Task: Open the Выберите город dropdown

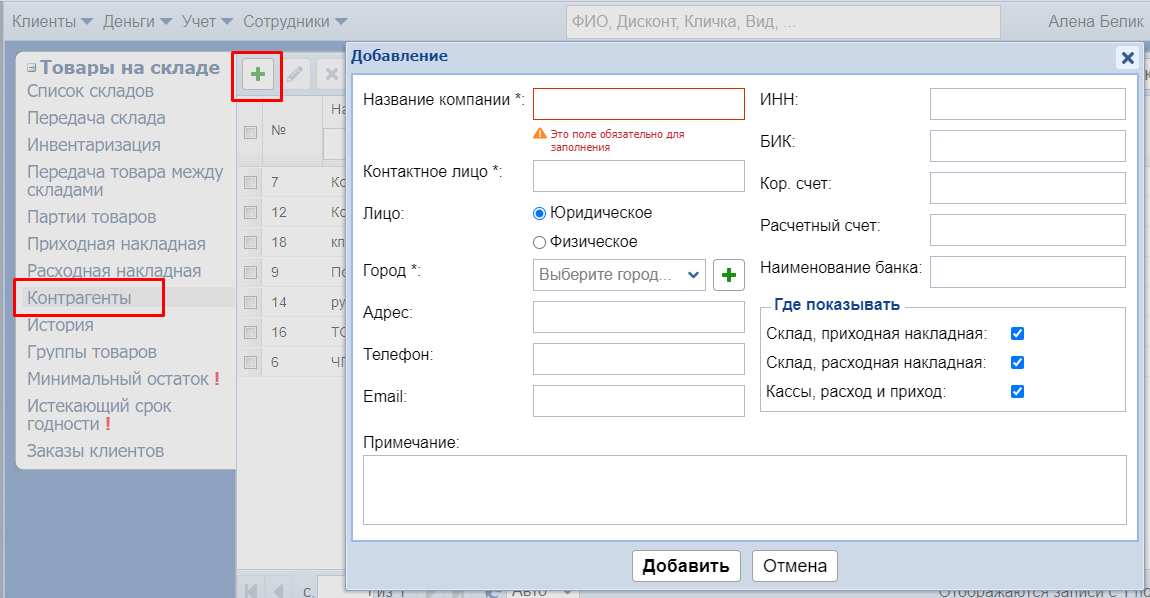Action: pyautogui.click(x=619, y=275)
